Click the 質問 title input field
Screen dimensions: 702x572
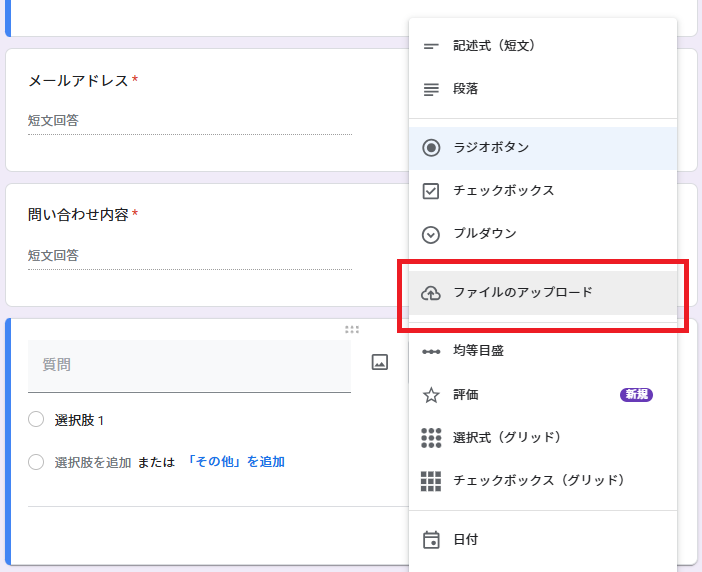pos(189,365)
